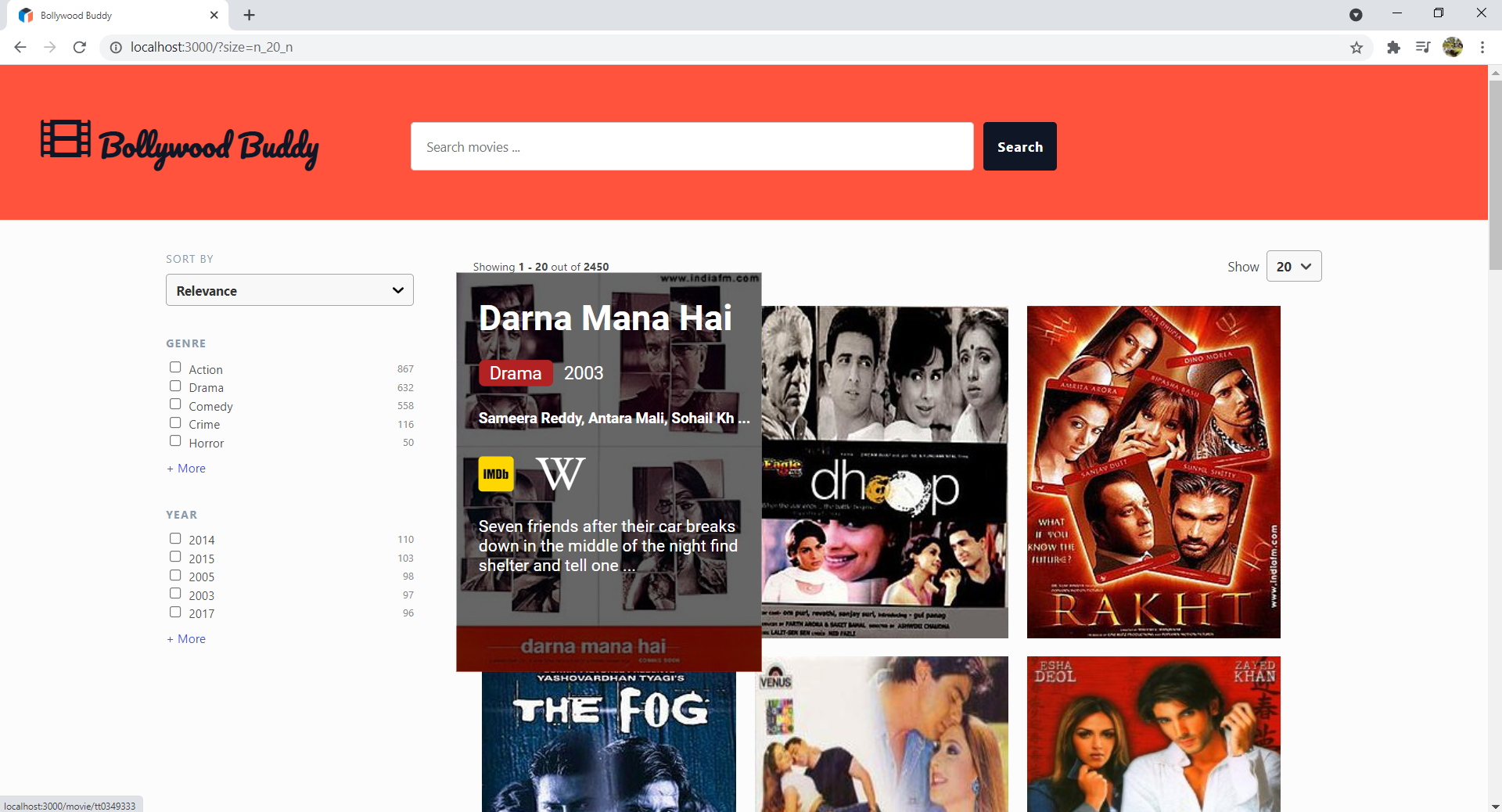
Task: Open the Chrome profile avatar
Action: coord(1453,47)
